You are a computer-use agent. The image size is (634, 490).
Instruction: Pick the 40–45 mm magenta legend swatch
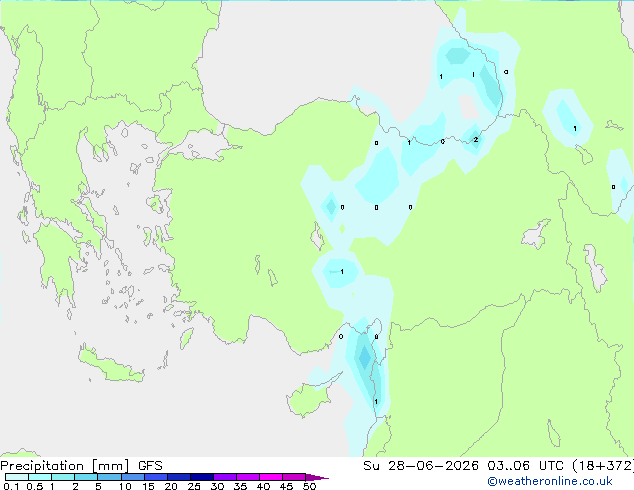tap(271, 477)
